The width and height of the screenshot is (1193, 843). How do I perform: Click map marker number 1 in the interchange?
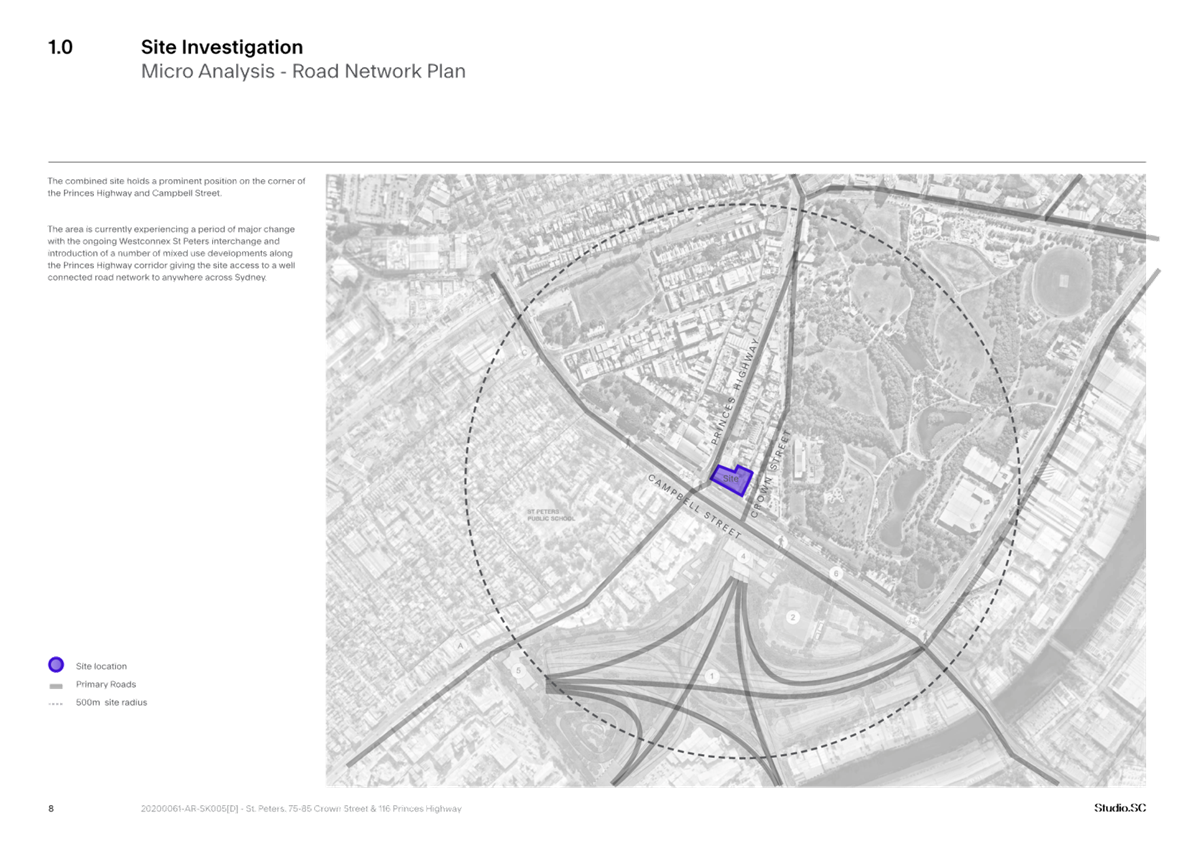[712, 677]
